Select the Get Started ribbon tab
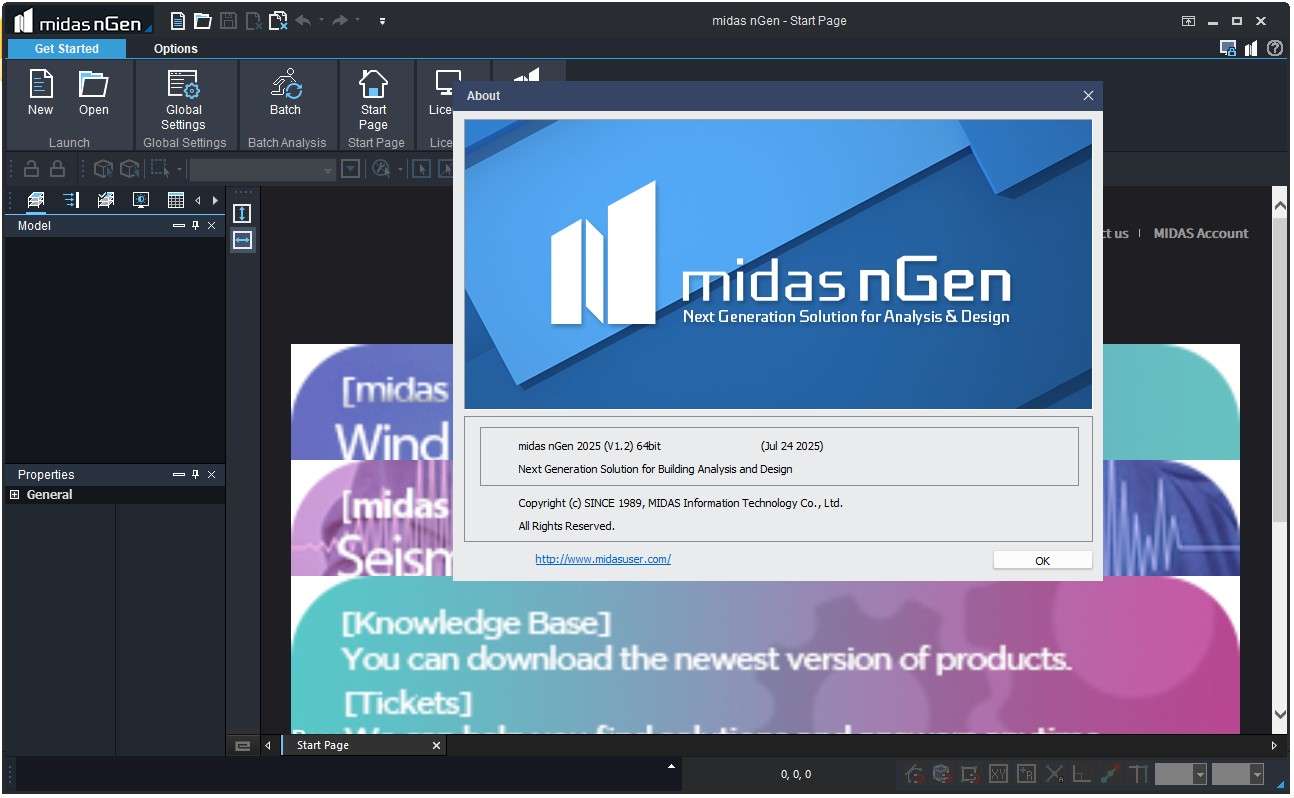Screen dimensions: 1294x798 [67, 48]
